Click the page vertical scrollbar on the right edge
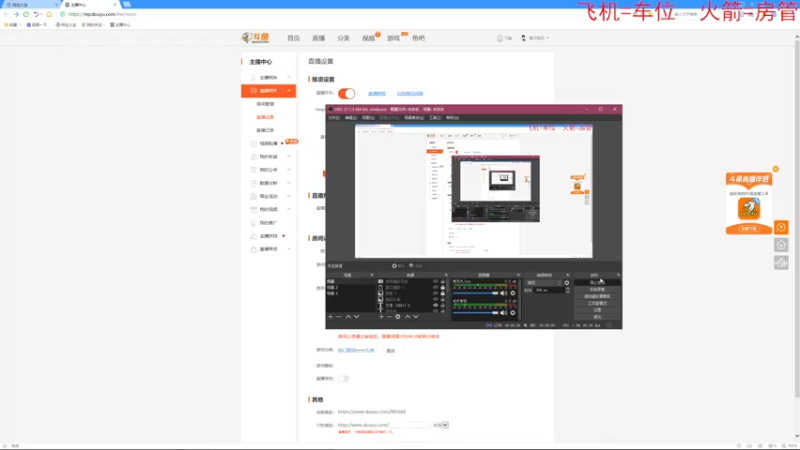The image size is (800, 450). pos(797,219)
